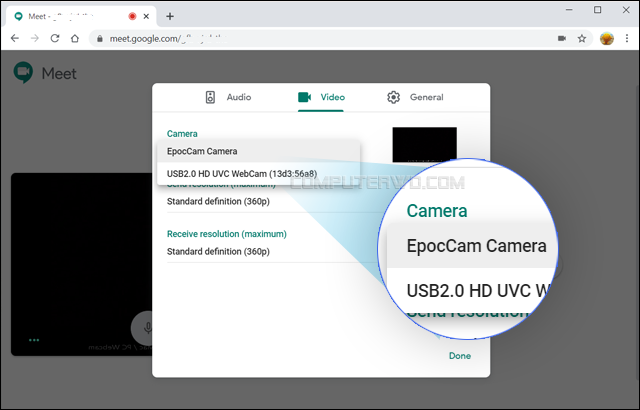Click the browser forward arrow
Screen dimensions: 640x410
(x=35, y=38)
